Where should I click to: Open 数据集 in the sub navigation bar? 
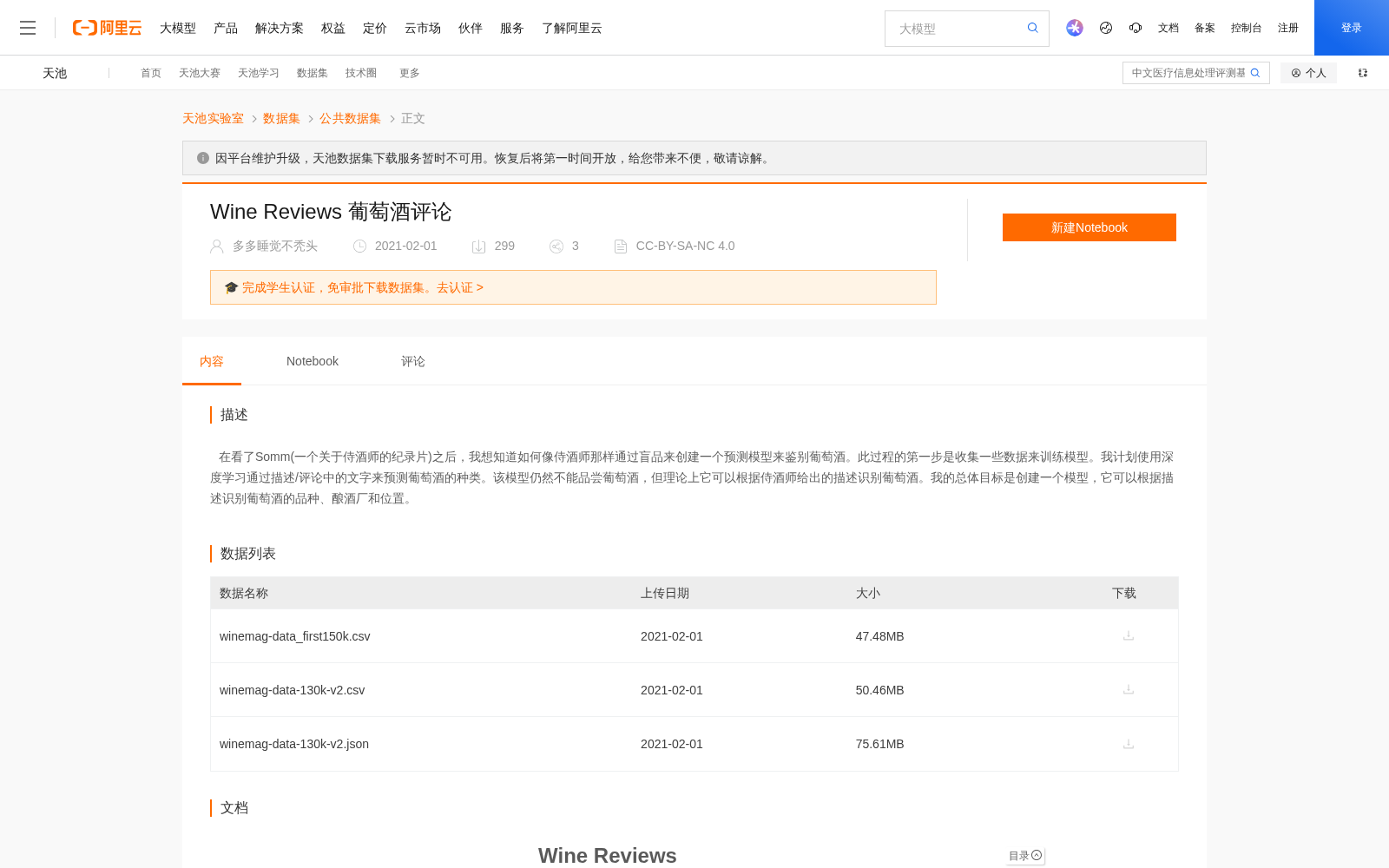point(313,73)
